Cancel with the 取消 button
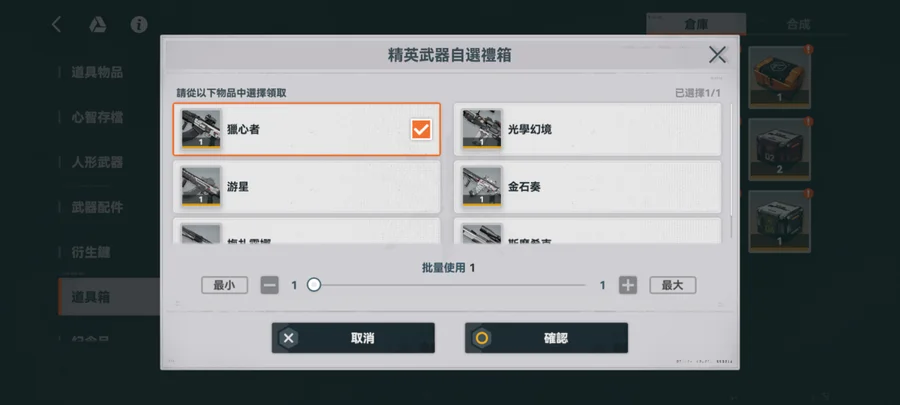 pos(353,338)
